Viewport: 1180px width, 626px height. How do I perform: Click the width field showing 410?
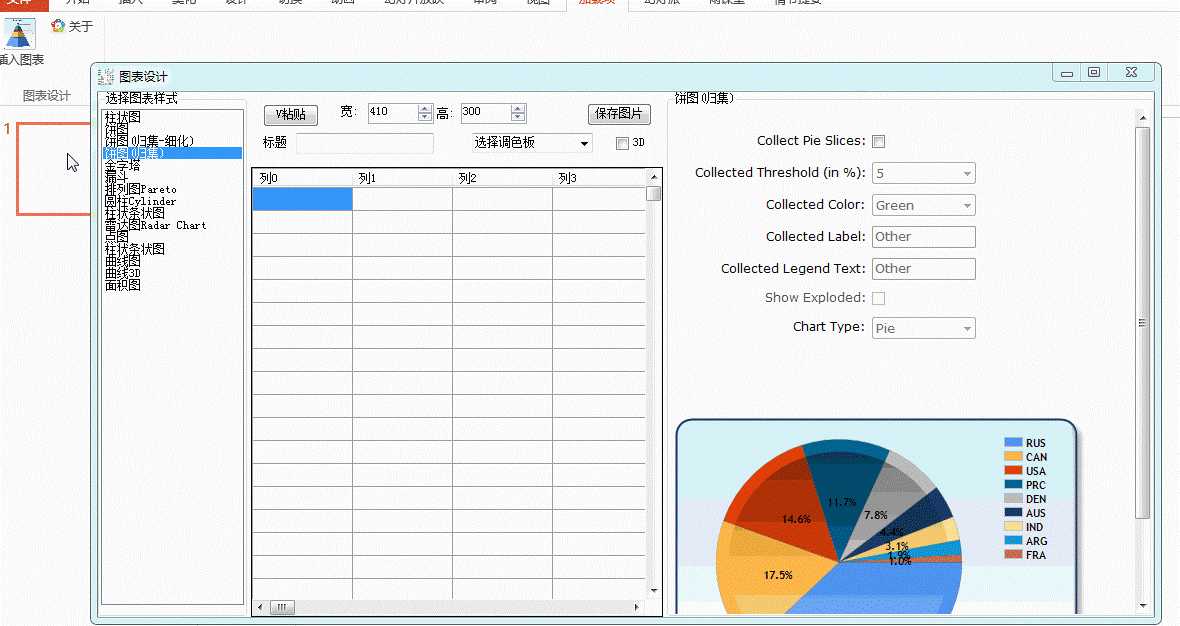coord(394,113)
